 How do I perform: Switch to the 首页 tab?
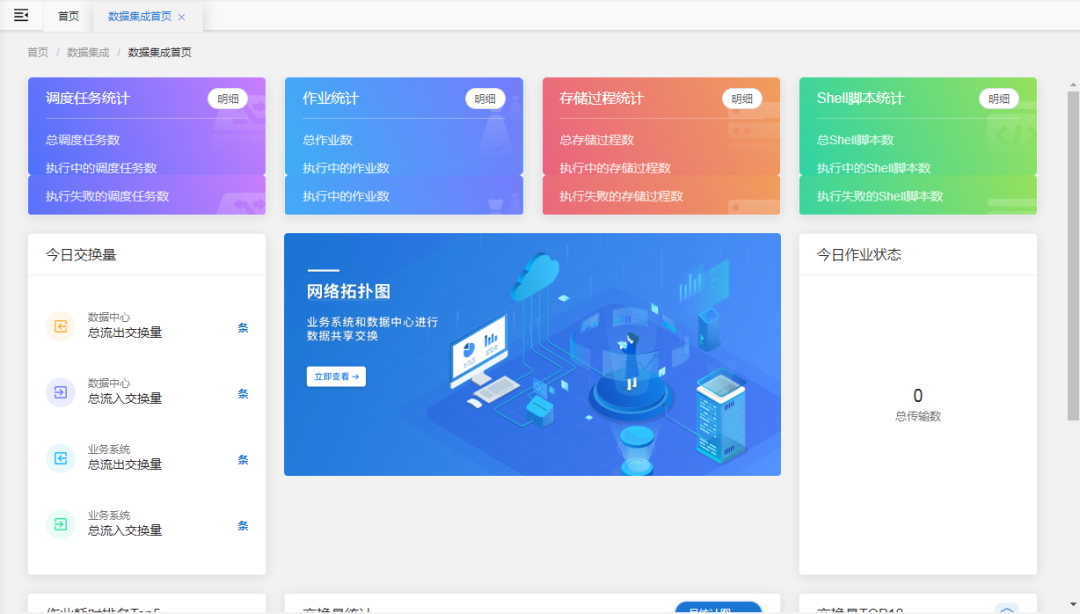click(x=68, y=15)
